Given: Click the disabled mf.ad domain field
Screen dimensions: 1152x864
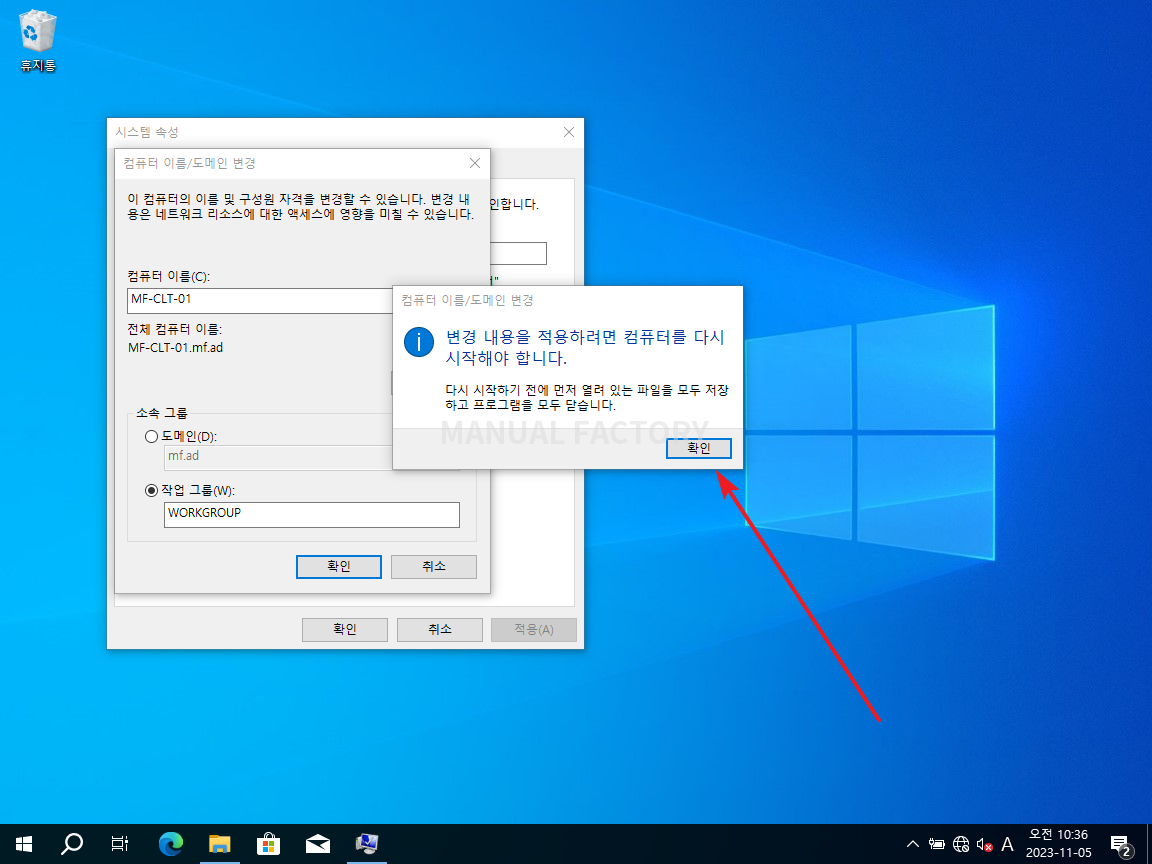Looking at the screenshot, I should coord(279,457).
